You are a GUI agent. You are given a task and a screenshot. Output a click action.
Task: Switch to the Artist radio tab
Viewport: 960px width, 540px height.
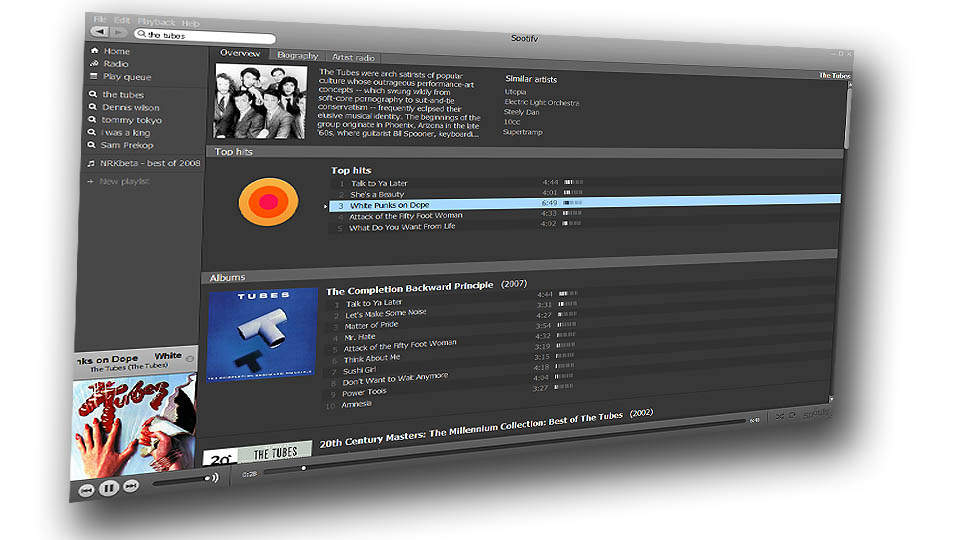point(353,58)
